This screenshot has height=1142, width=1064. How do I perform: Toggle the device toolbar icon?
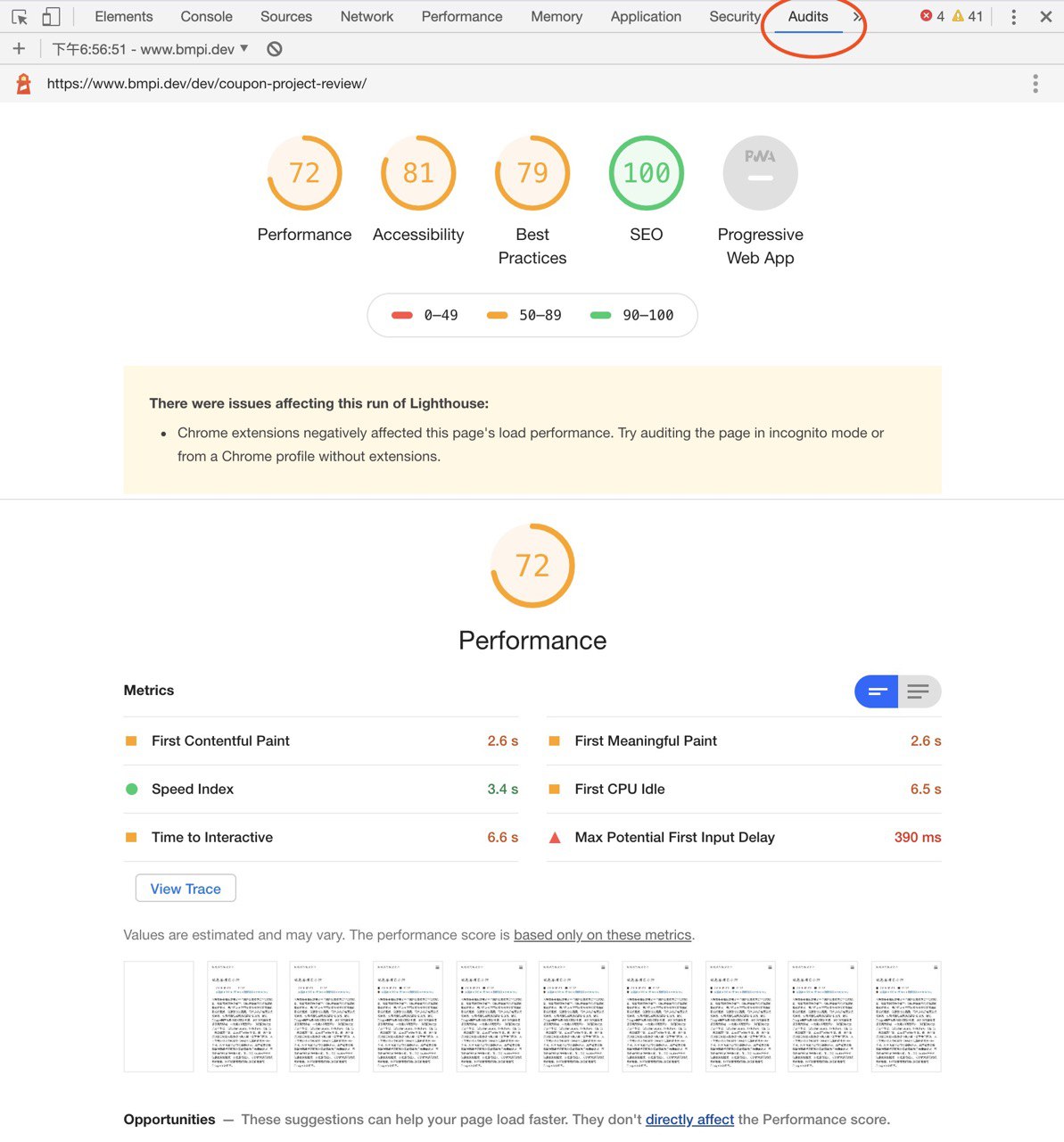point(51,17)
